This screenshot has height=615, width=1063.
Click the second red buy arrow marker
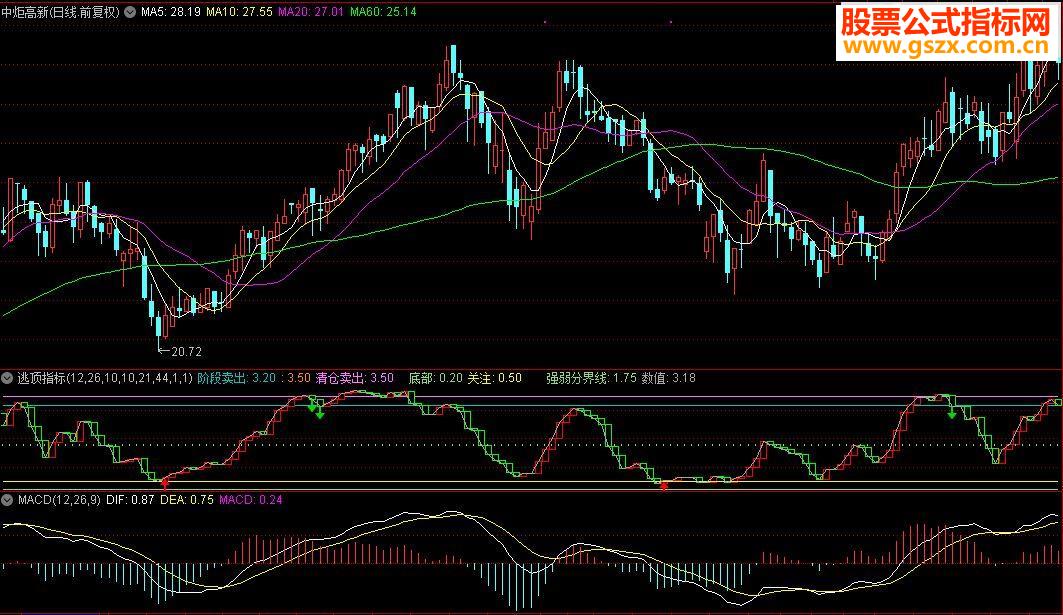(x=664, y=485)
